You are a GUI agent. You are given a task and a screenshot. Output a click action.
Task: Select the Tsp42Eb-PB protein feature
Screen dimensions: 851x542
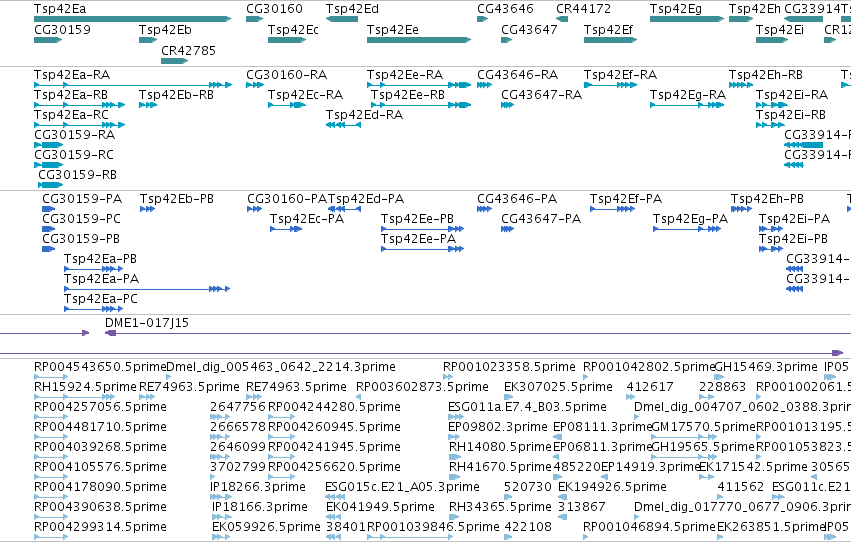pyautogui.click(x=148, y=209)
